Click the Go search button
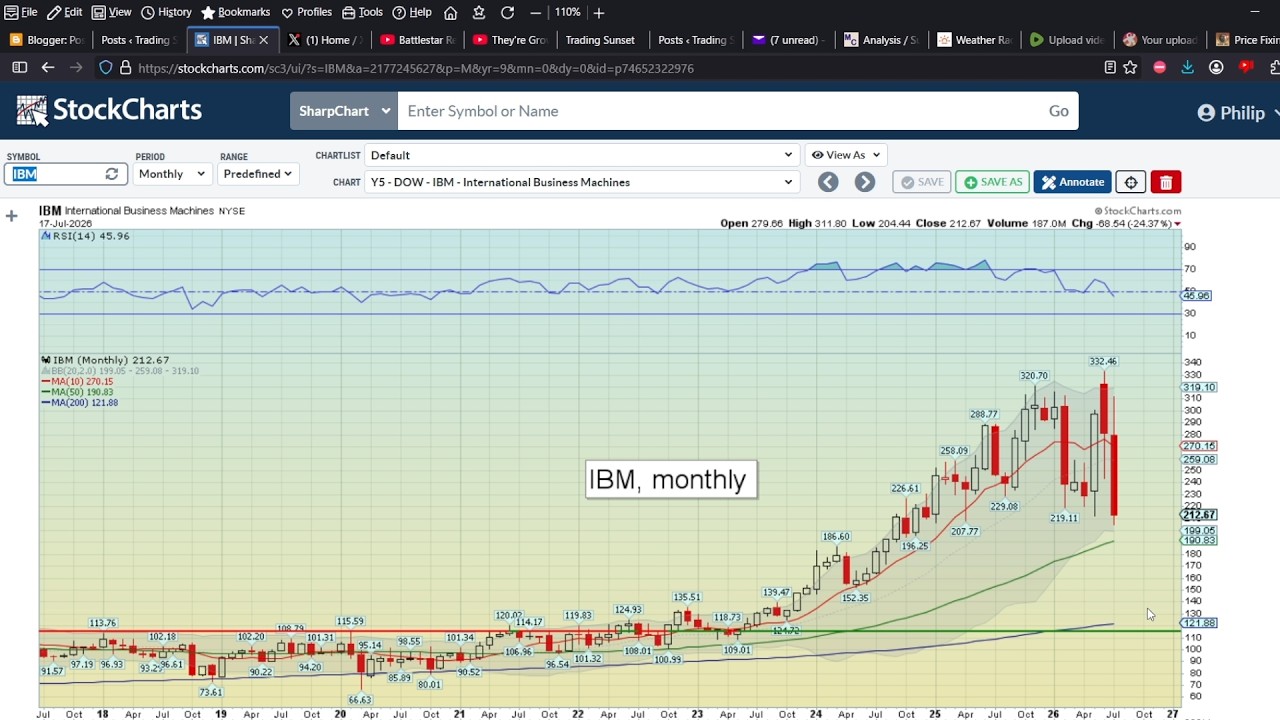This screenshot has height=720, width=1280. tap(1058, 111)
